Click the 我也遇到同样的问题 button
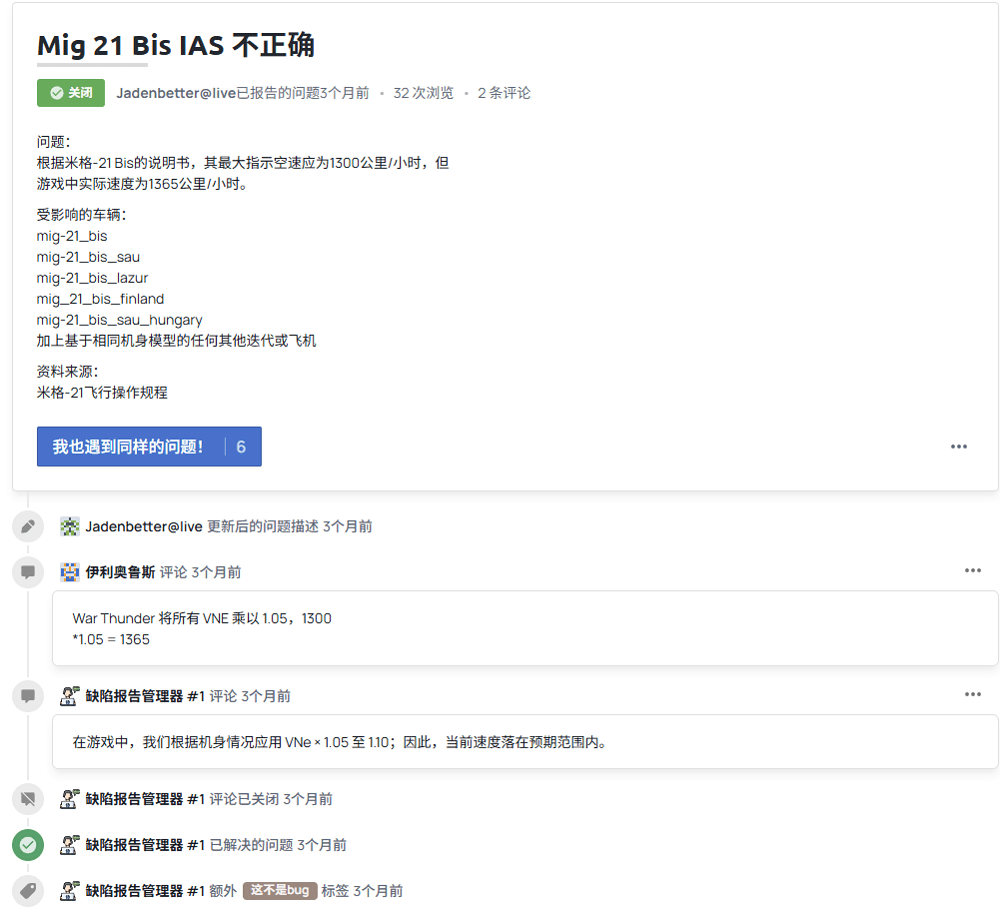1000x912 pixels. 130,447
